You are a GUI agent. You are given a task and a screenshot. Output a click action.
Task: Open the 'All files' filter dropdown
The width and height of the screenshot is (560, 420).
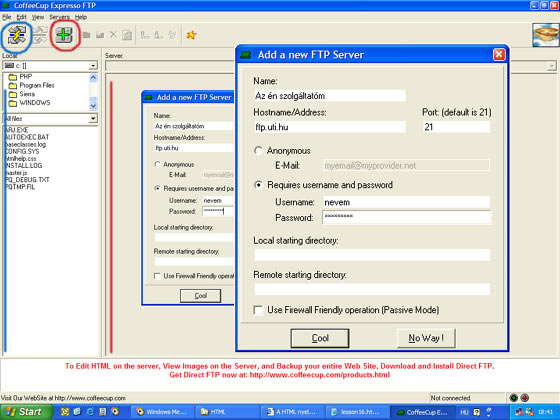click(x=93, y=119)
